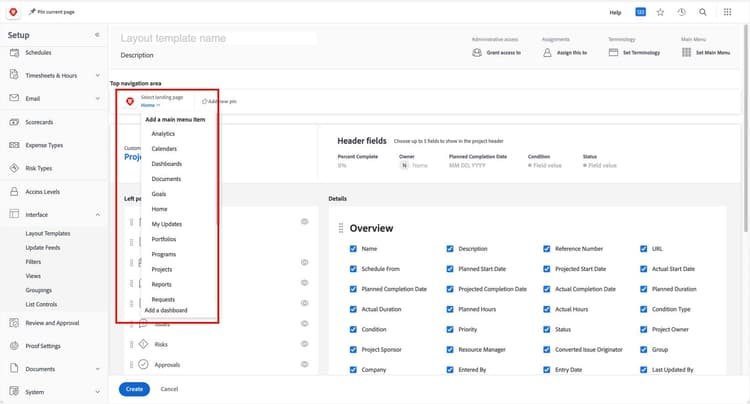Toggle the Planned Hours checkbox
Viewport: 750px width, 404px height.
click(x=450, y=309)
